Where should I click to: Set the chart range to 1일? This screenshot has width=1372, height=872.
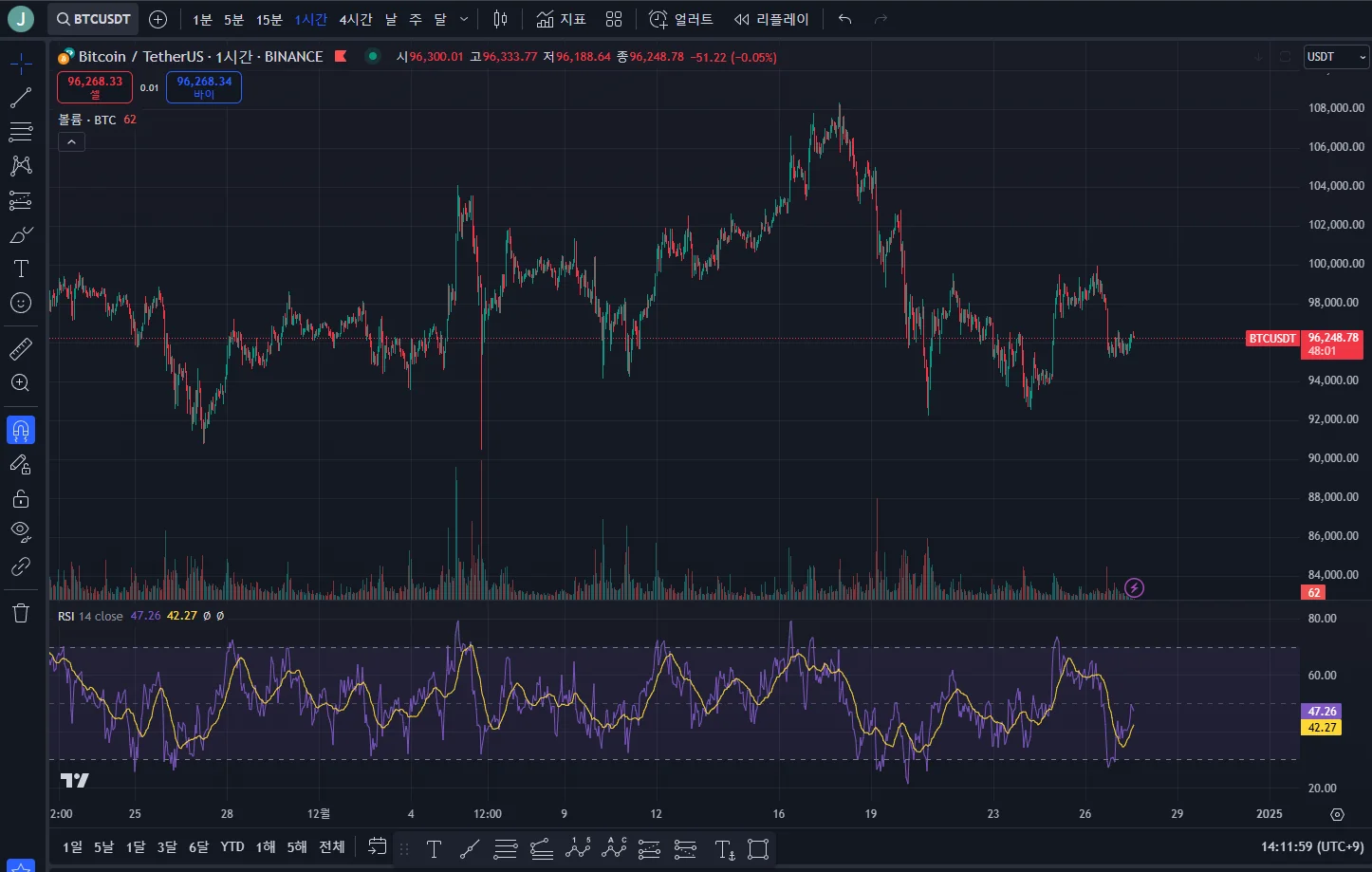[x=72, y=847]
